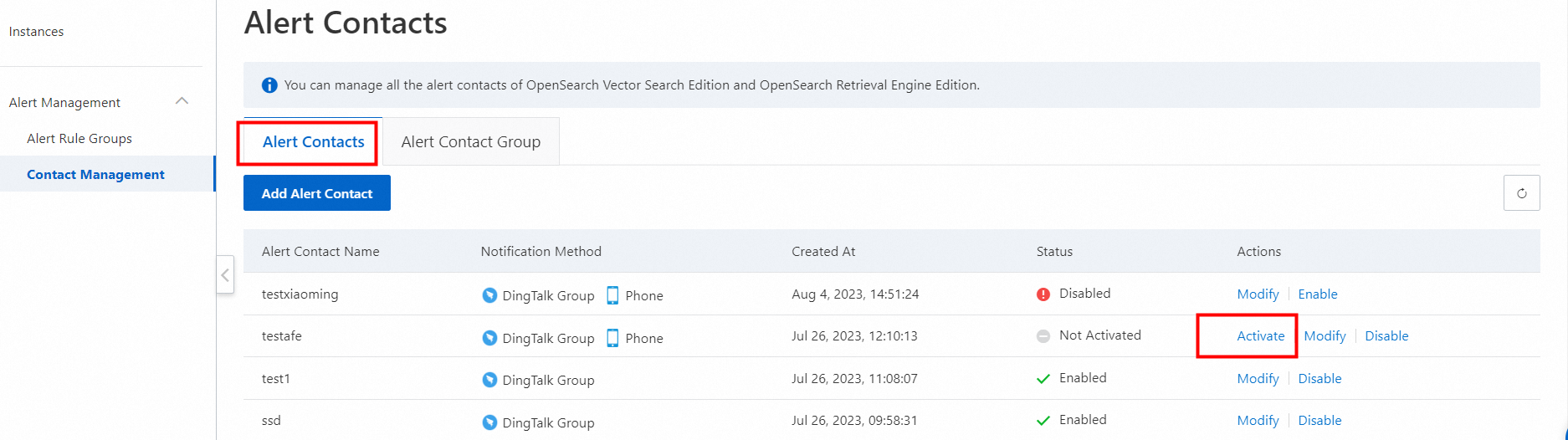Click red Disabled status icon
The height and width of the screenshot is (440, 1568).
pyautogui.click(x=1043, y=294)
